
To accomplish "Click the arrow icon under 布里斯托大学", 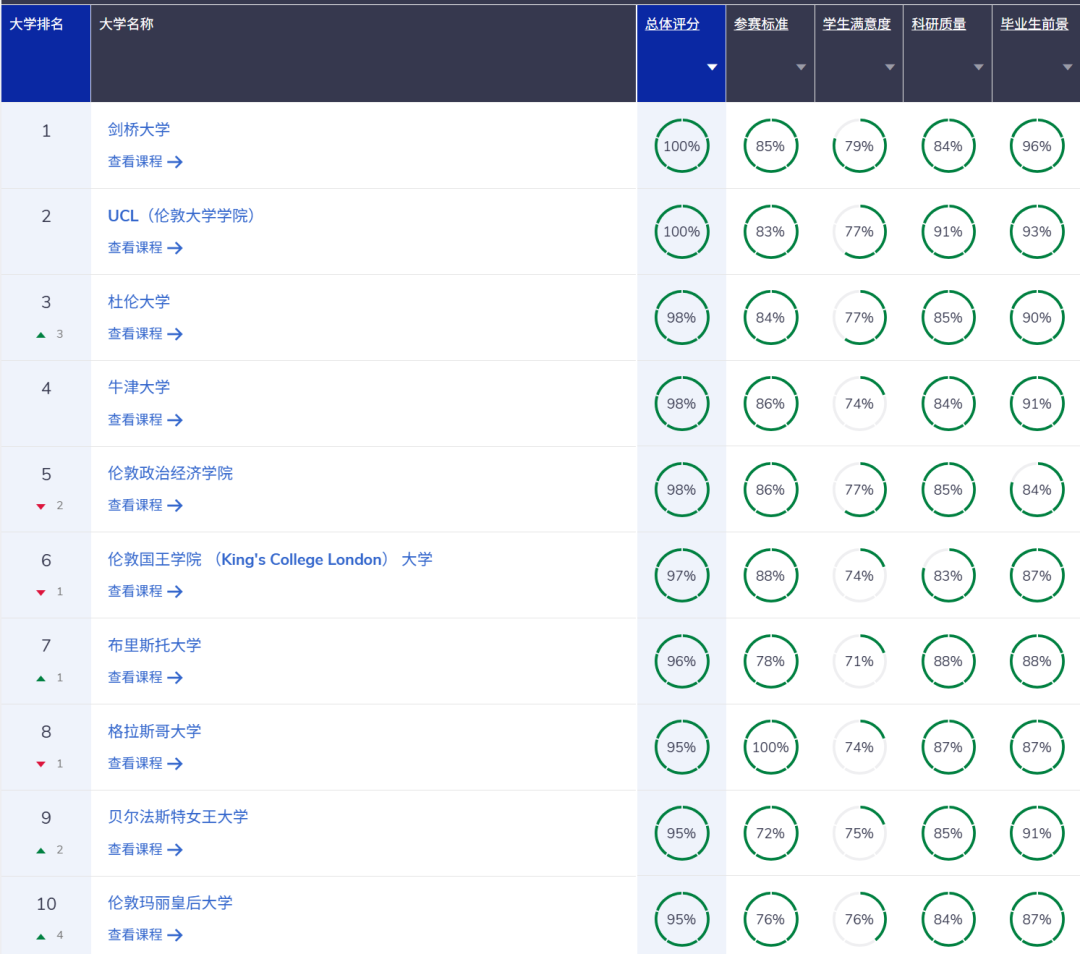I will coord(175,678).
